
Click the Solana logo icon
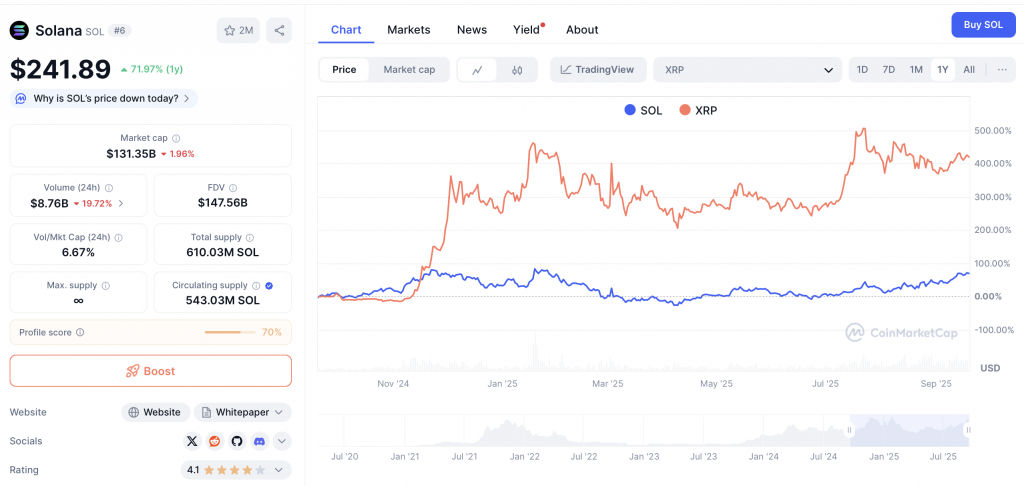[x=20, y=30]
